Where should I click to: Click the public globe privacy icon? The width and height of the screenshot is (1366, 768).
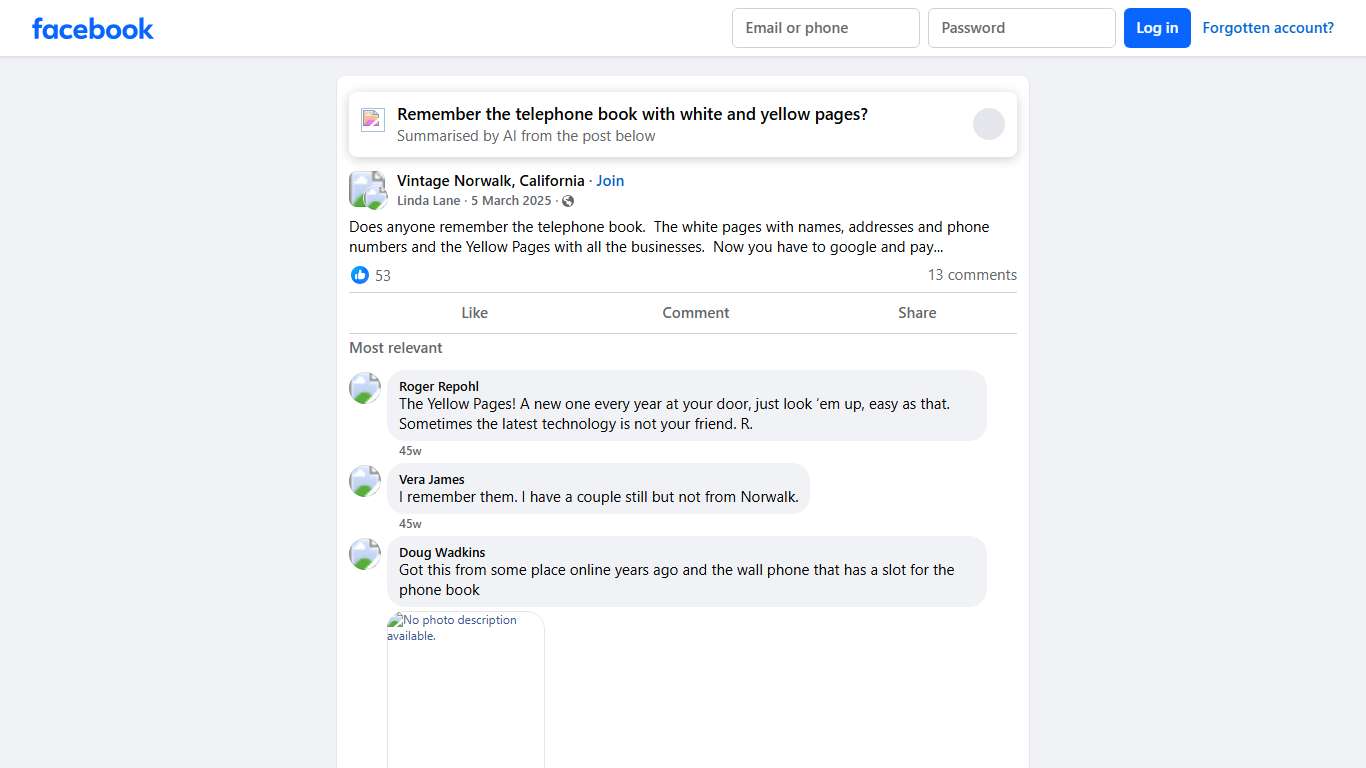(568, 201)
